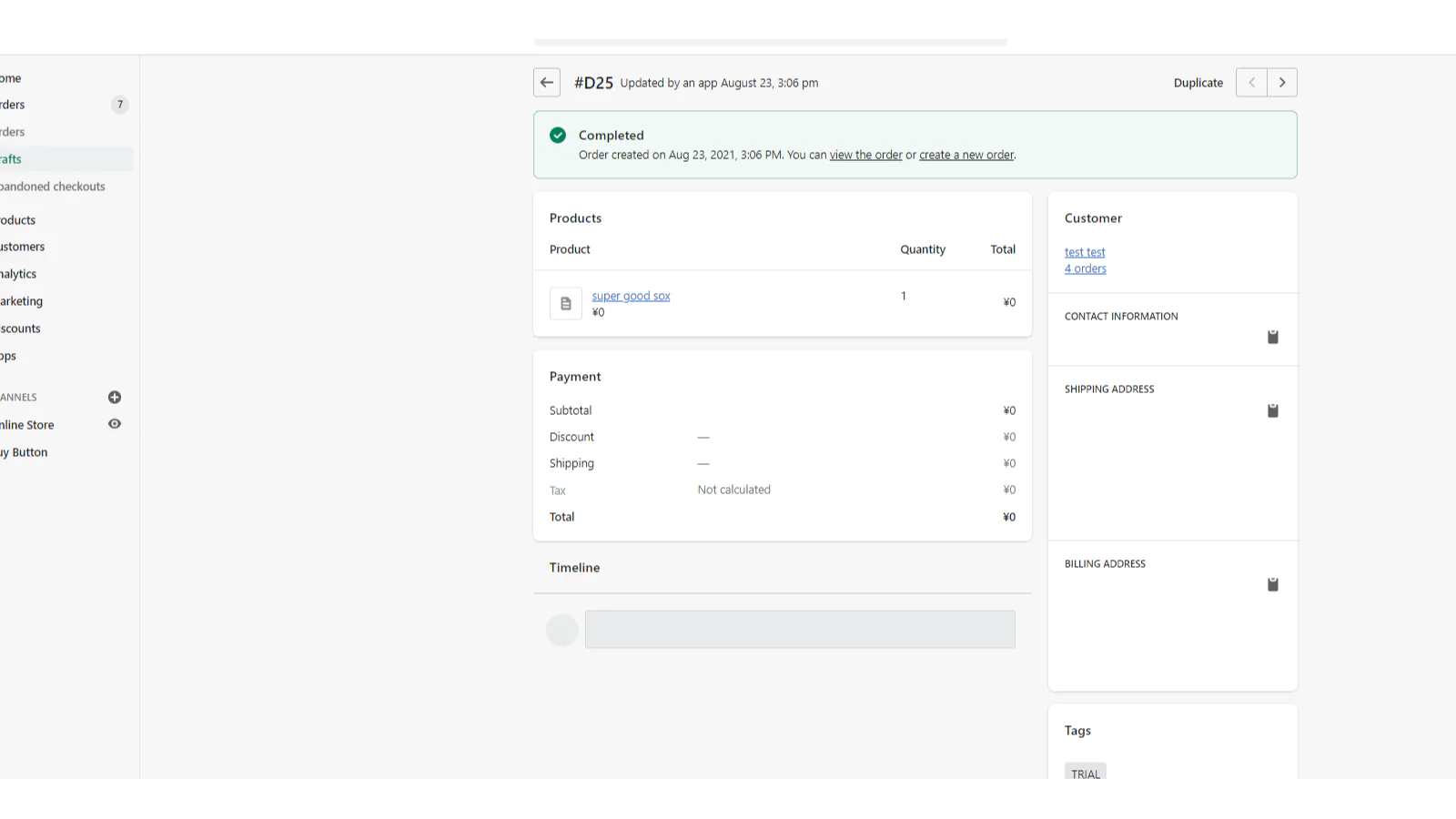
Task: Copy billing address clipboard icon
Action: (1272, 585)
